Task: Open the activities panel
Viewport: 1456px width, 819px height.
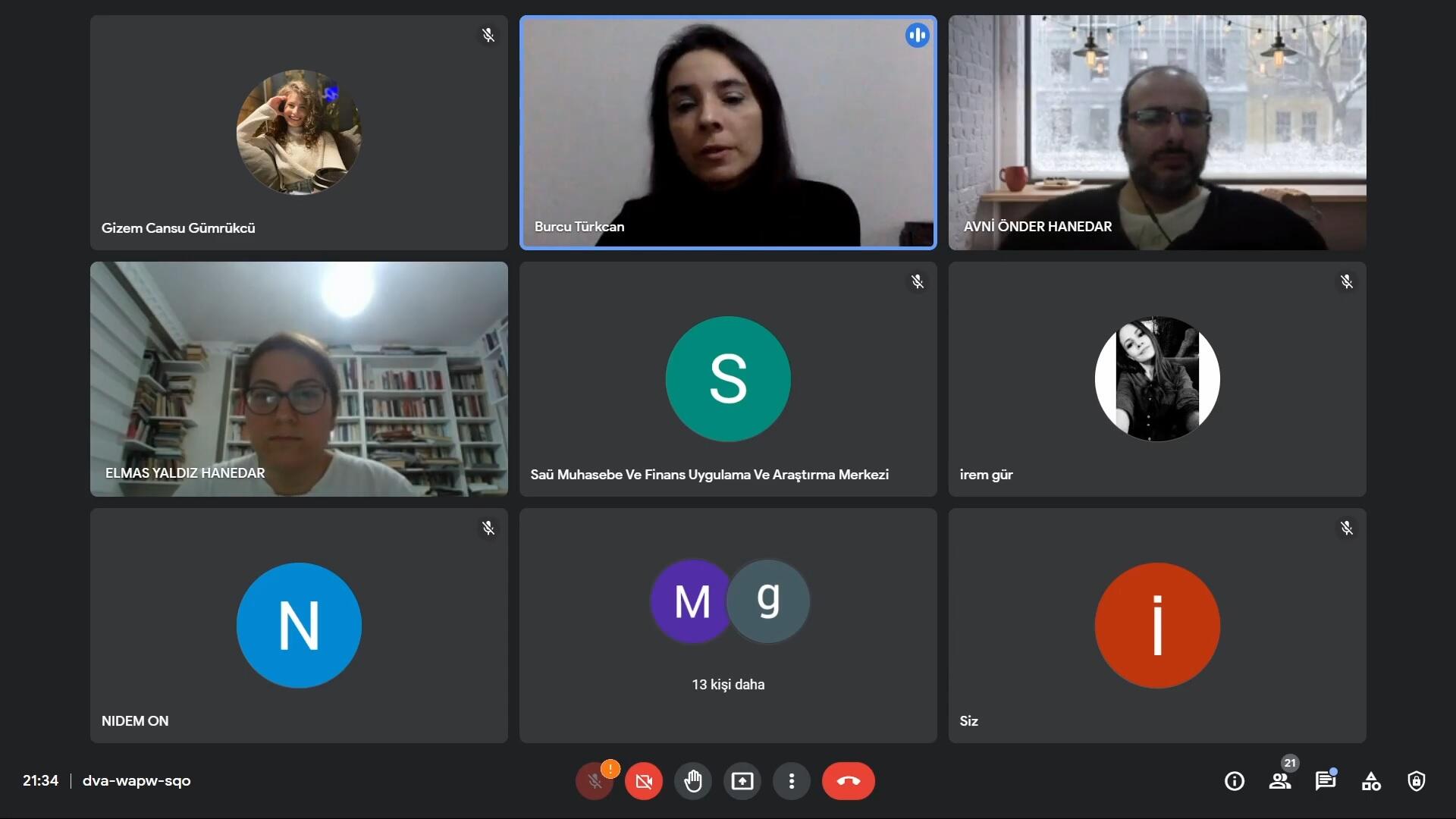Action: (x=1371, y=781)
